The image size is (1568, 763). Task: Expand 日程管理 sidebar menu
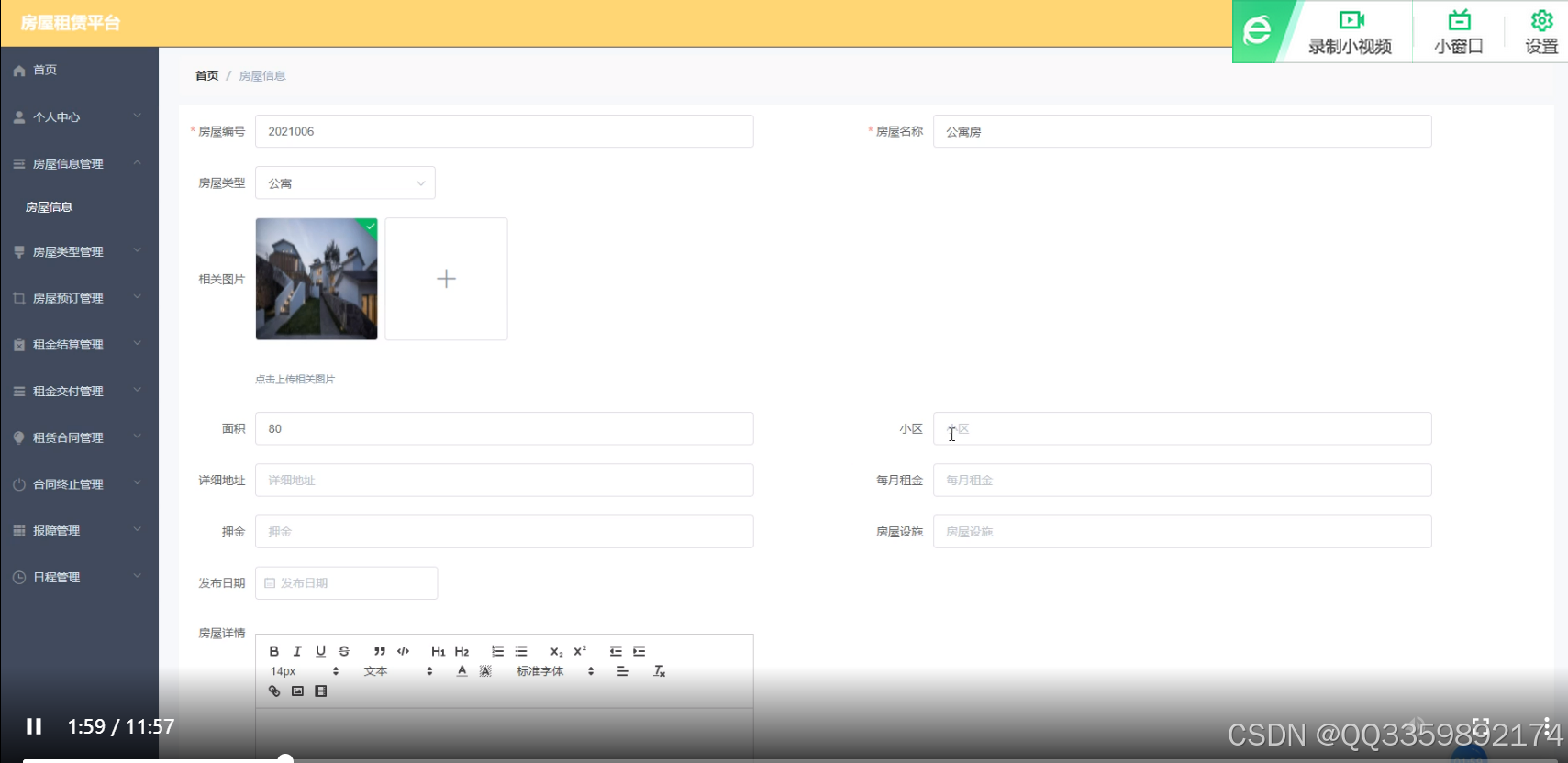pyautogui.click(x=79, y=577)
